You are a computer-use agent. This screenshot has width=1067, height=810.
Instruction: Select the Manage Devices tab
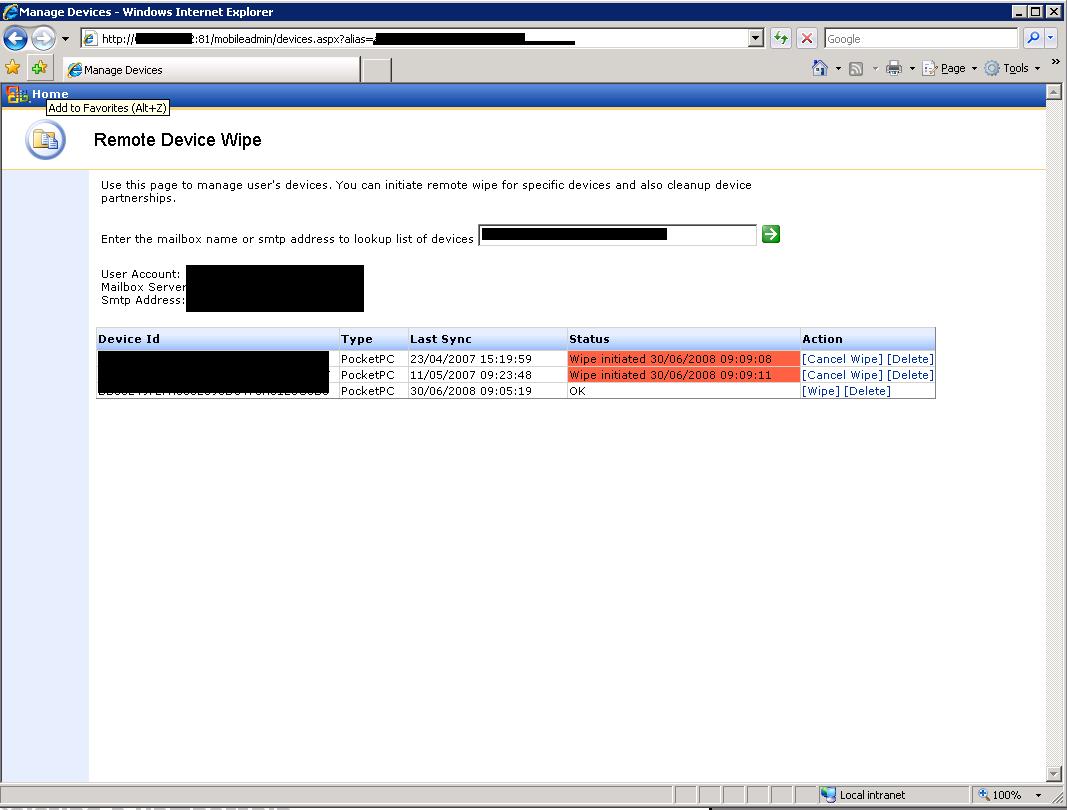tap(211, 69)
